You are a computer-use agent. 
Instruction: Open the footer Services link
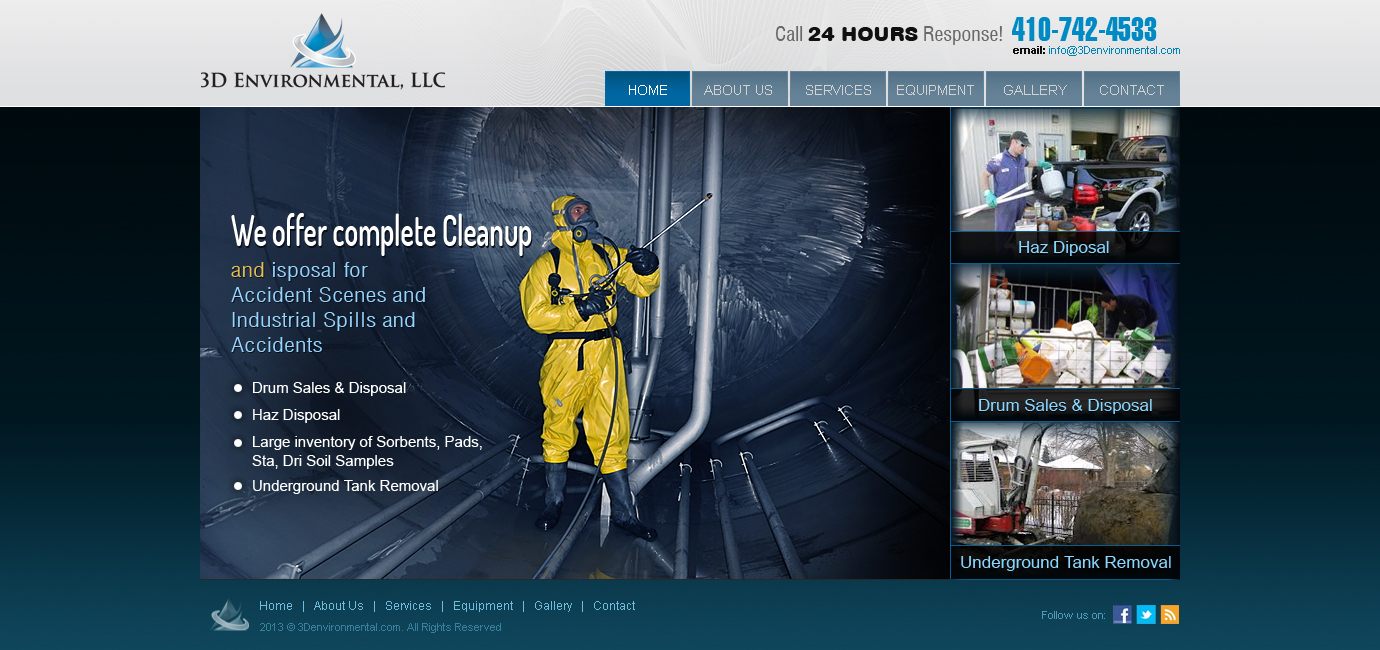(x=408, y=606)
